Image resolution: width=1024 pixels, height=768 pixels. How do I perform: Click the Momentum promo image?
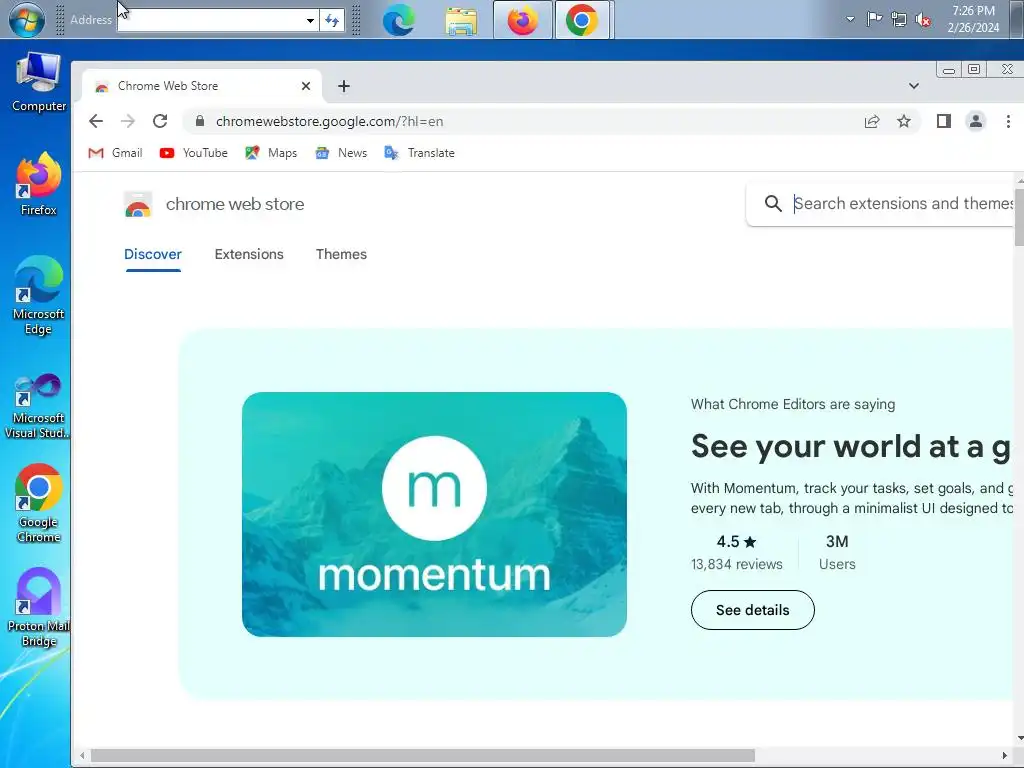coord(434,515)
